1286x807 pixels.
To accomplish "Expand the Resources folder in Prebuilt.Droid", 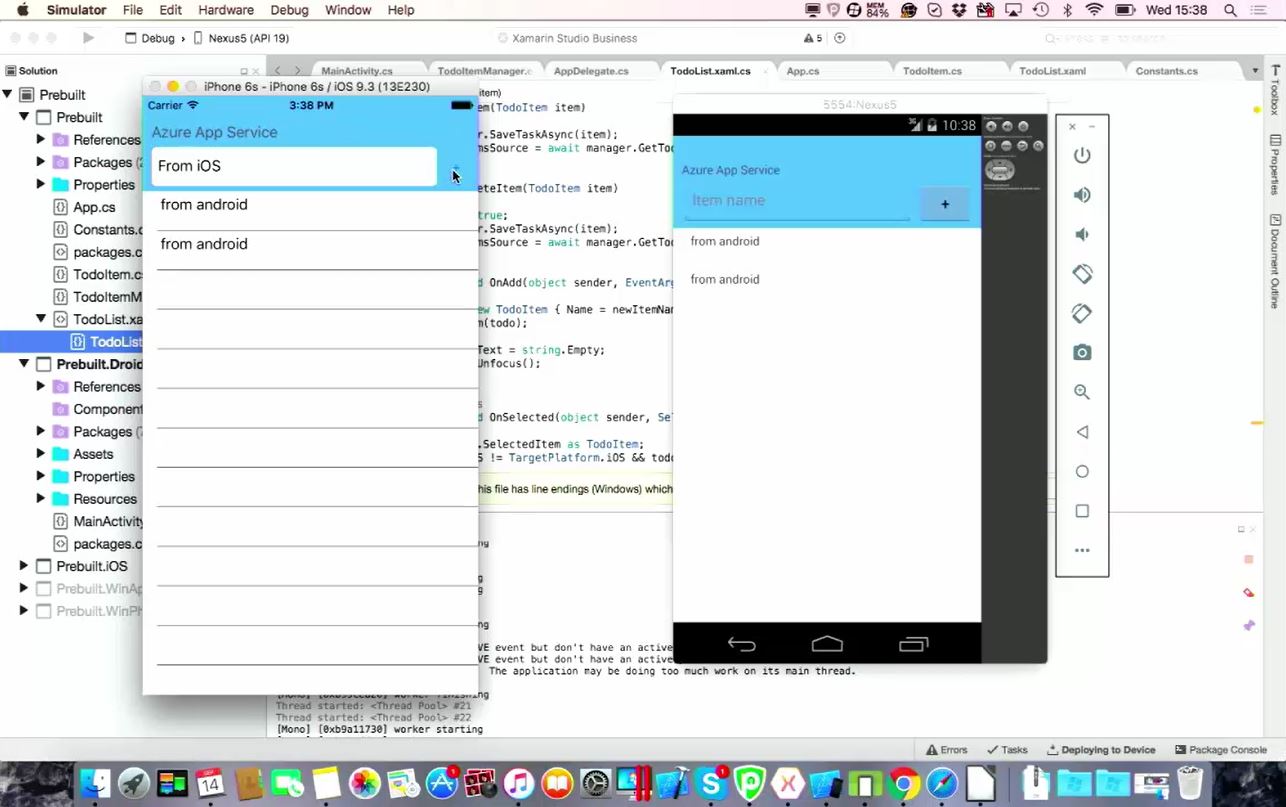I will (41, 499).
